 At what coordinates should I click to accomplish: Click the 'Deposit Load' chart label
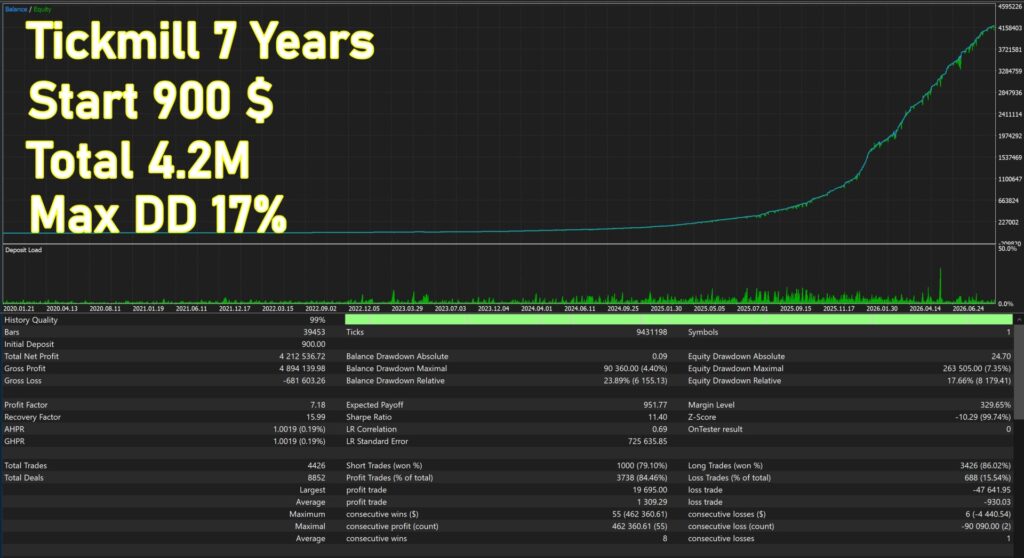point(24,250)
